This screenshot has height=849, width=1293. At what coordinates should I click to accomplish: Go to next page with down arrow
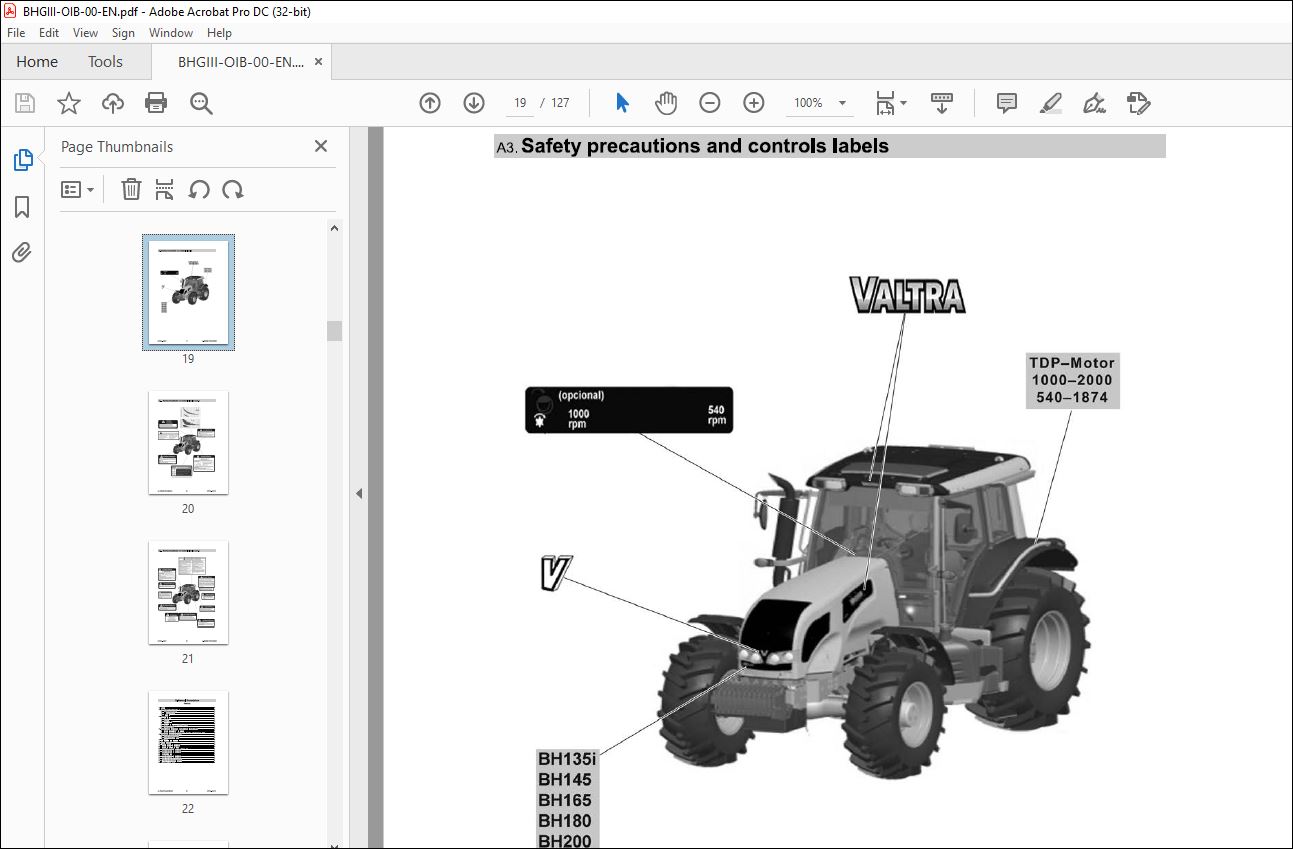[x=474, y=103]
